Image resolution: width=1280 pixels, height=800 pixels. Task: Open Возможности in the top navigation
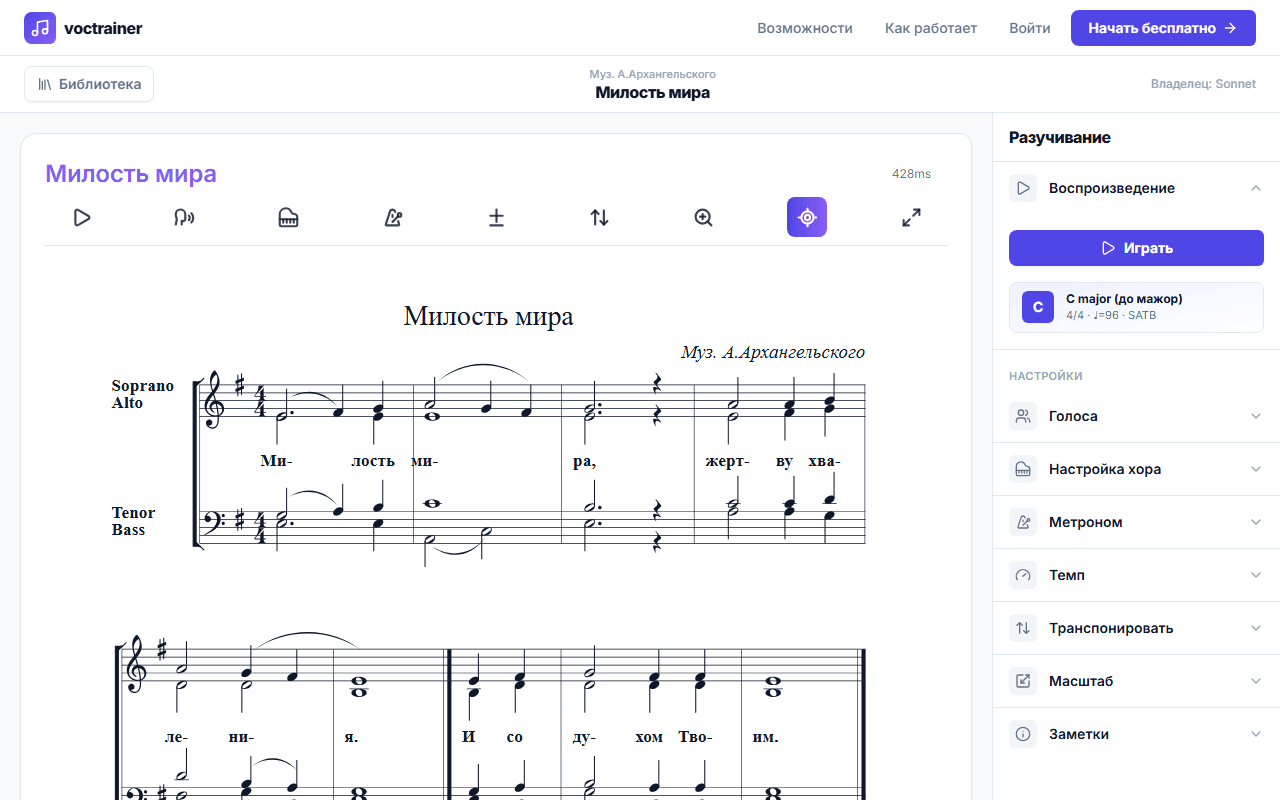coord(805,28)
